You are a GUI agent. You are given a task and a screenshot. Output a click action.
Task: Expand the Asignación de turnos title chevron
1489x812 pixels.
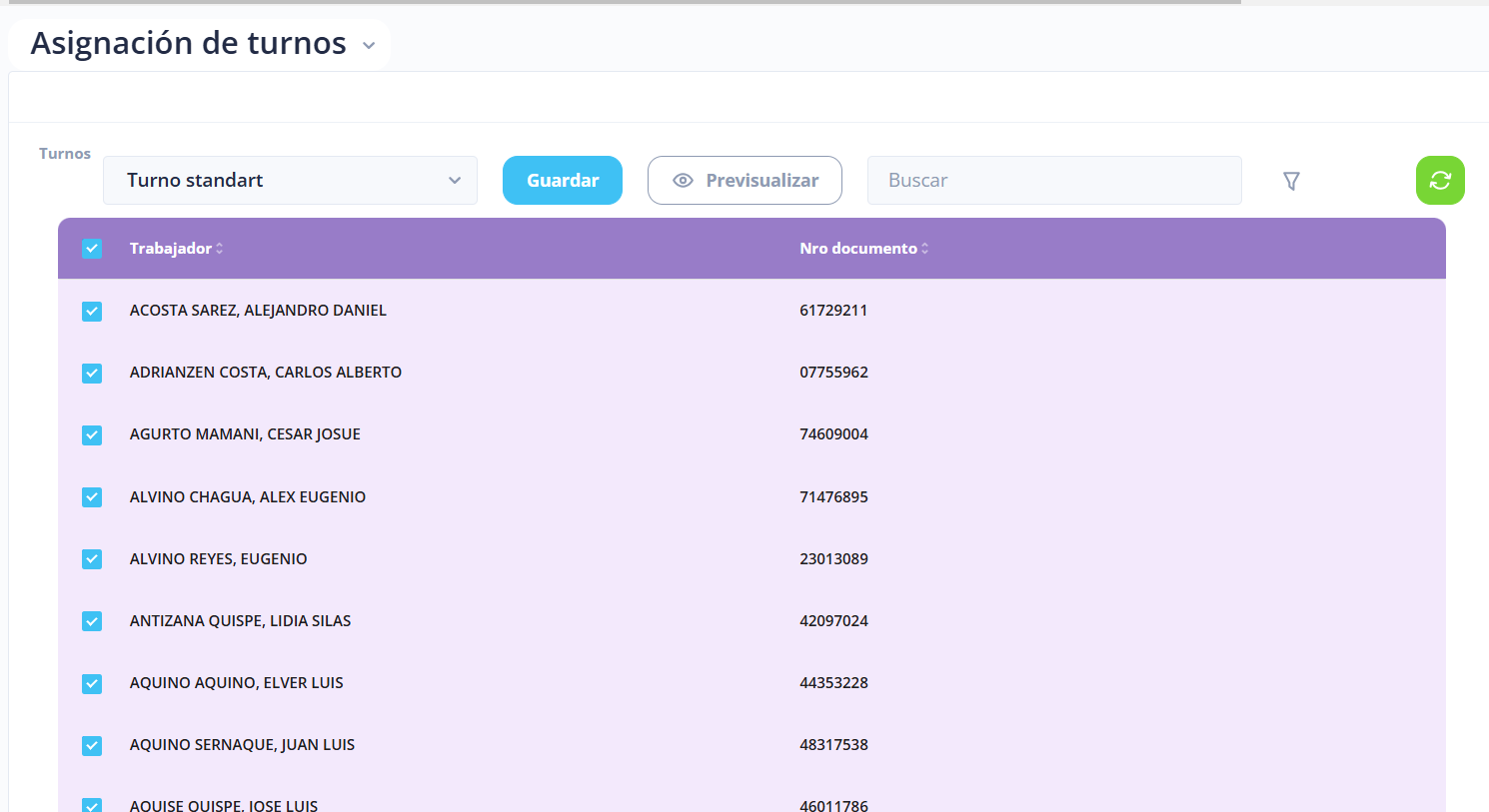tap(369, 46)
